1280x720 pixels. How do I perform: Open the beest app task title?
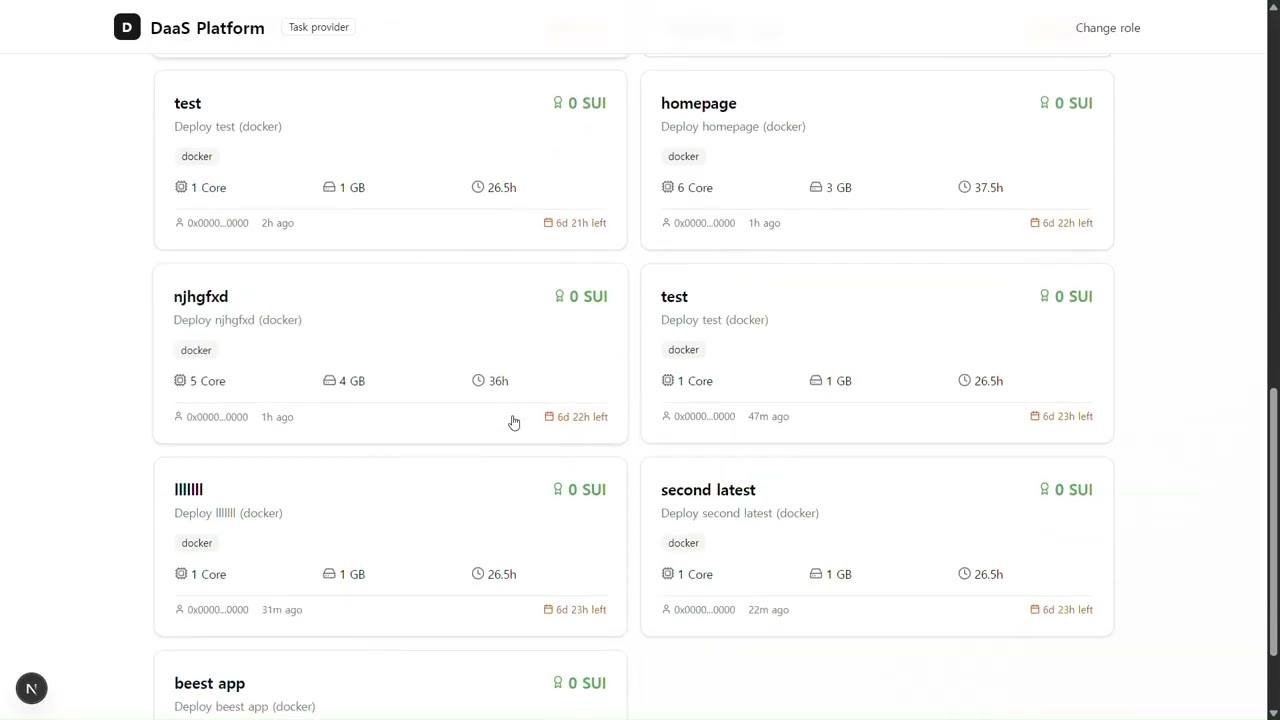coord(209,683)
